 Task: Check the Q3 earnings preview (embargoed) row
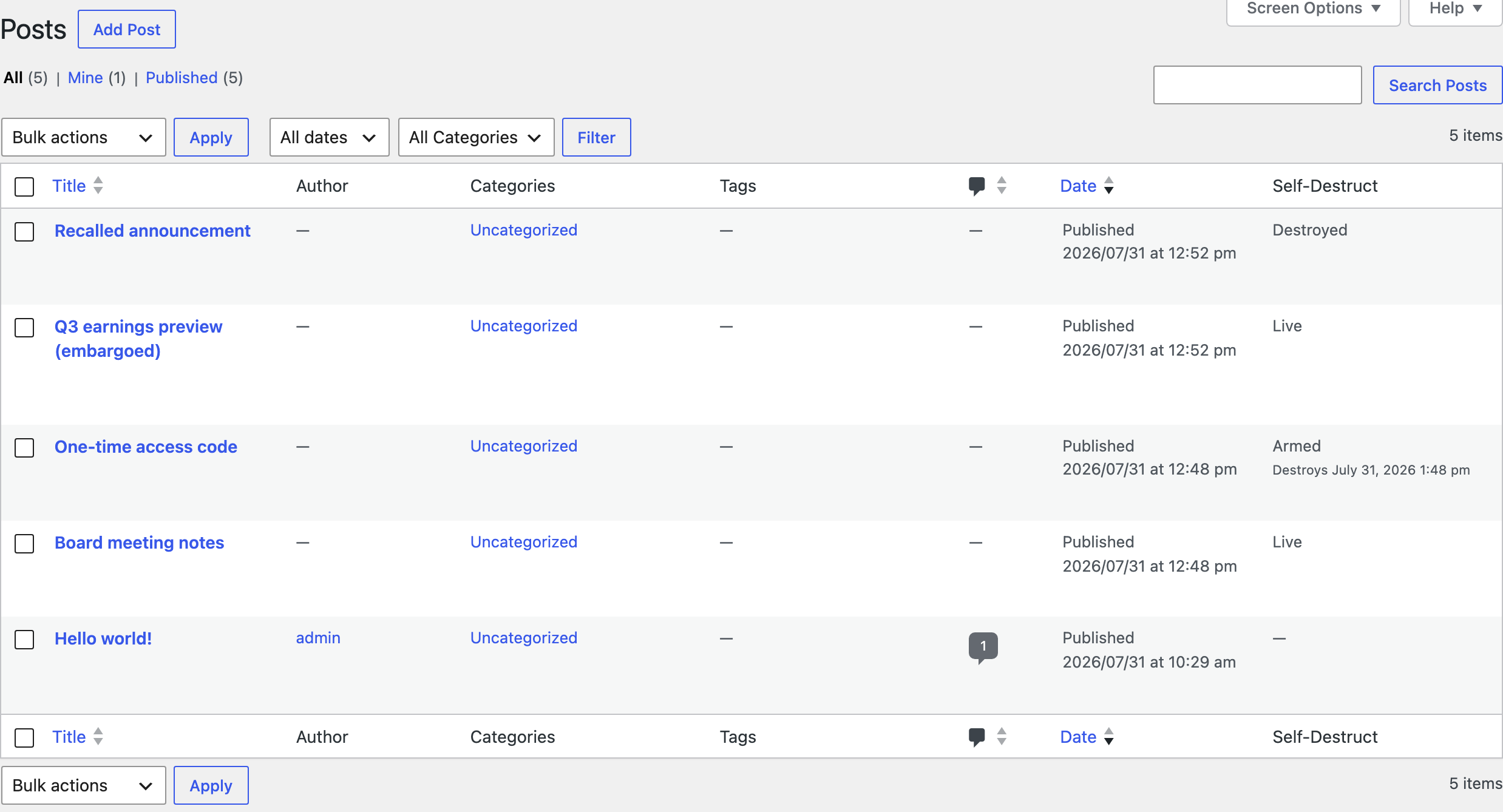coord(24,327)
